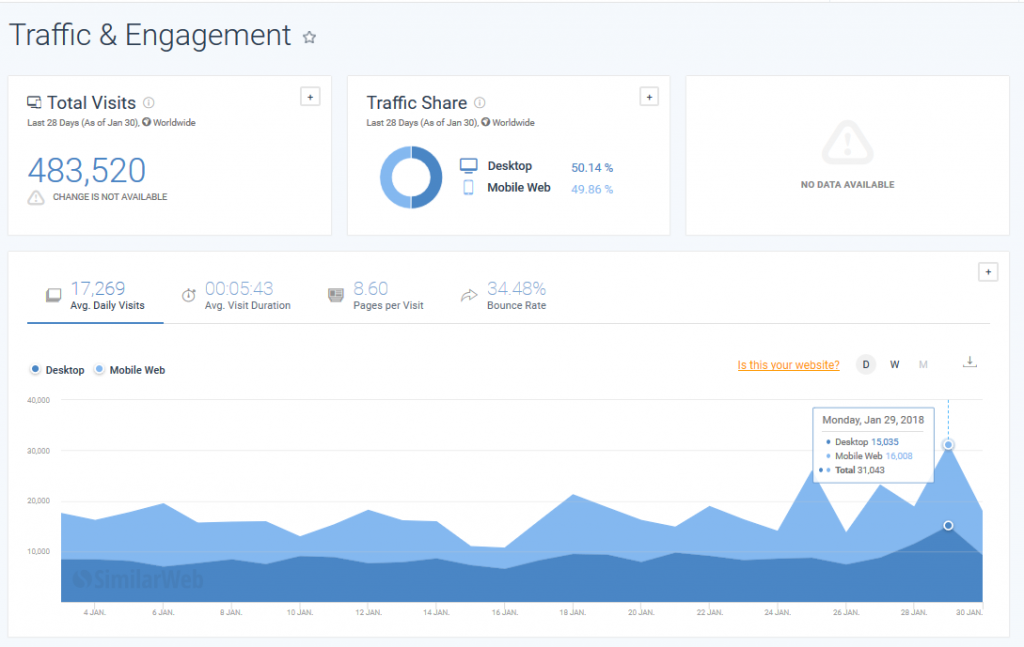This screenshot has height=647, width=1024.
Task: Click the favorite star next to Traffic & Engagement
Action: tap(309, 38)
